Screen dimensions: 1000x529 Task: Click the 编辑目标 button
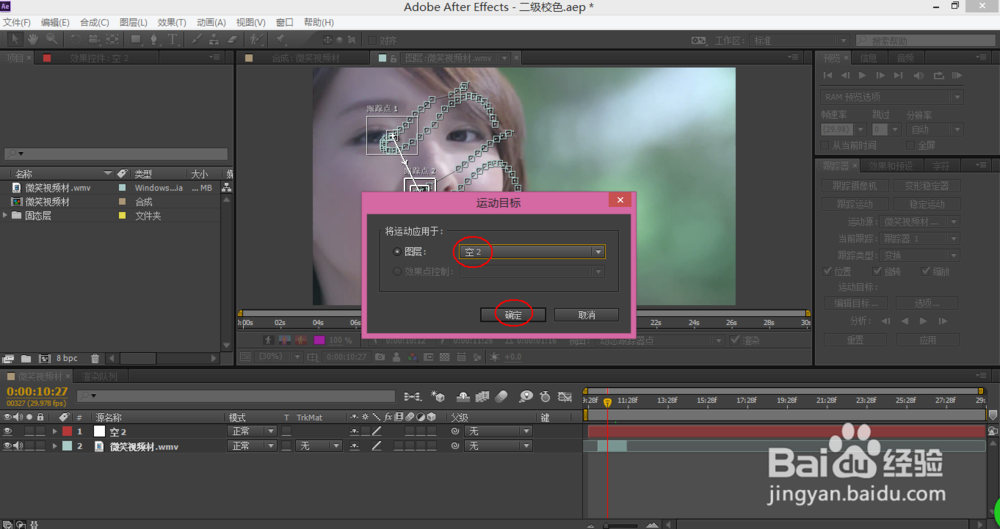tap(856, 303)
